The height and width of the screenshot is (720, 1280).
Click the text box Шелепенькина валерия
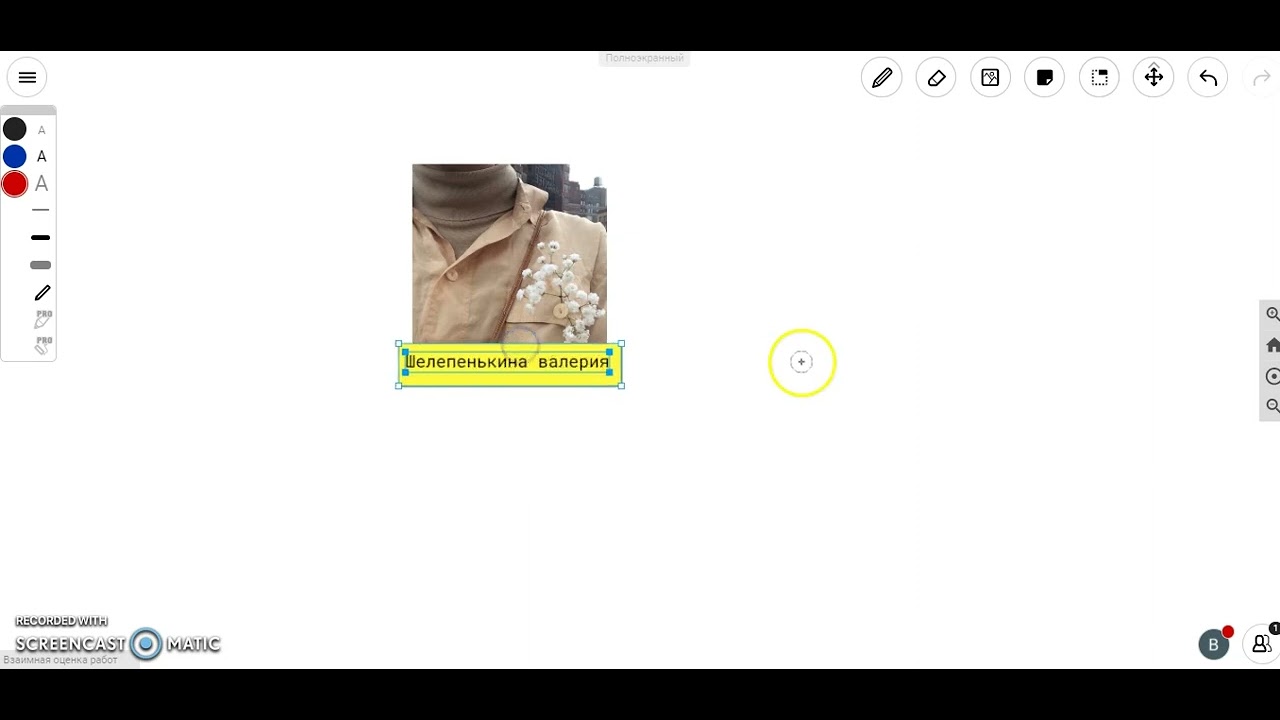pos(510,363)
